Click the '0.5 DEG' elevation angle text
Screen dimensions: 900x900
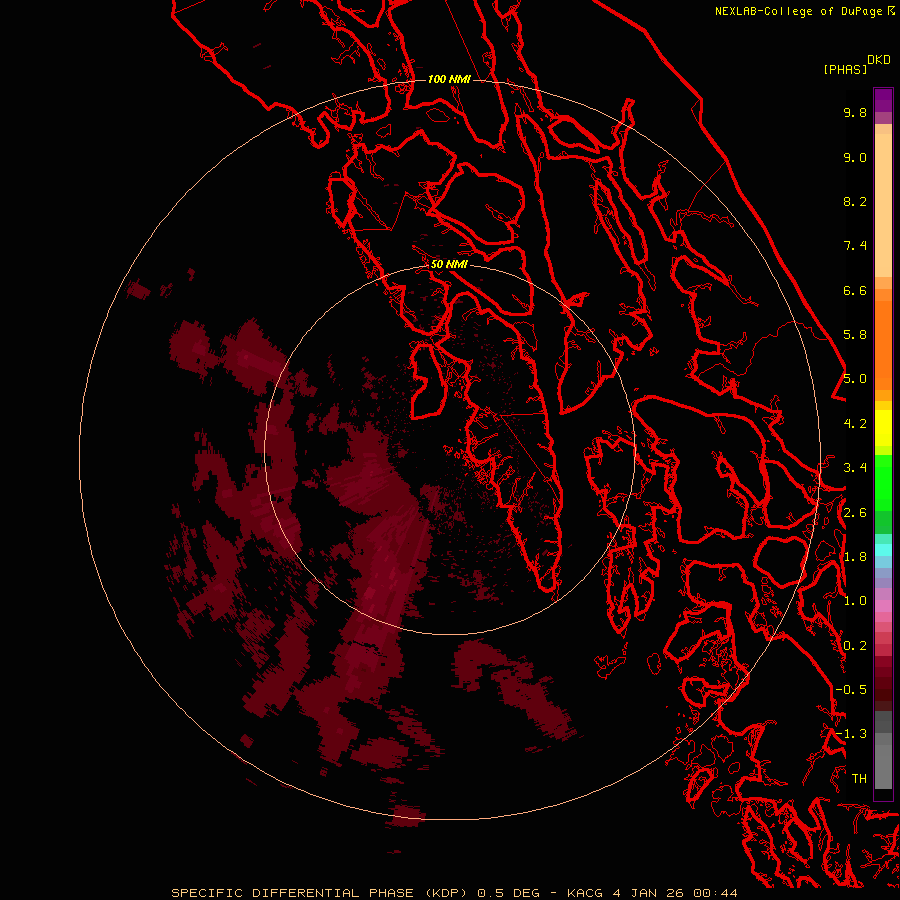[x=508, y=893]
